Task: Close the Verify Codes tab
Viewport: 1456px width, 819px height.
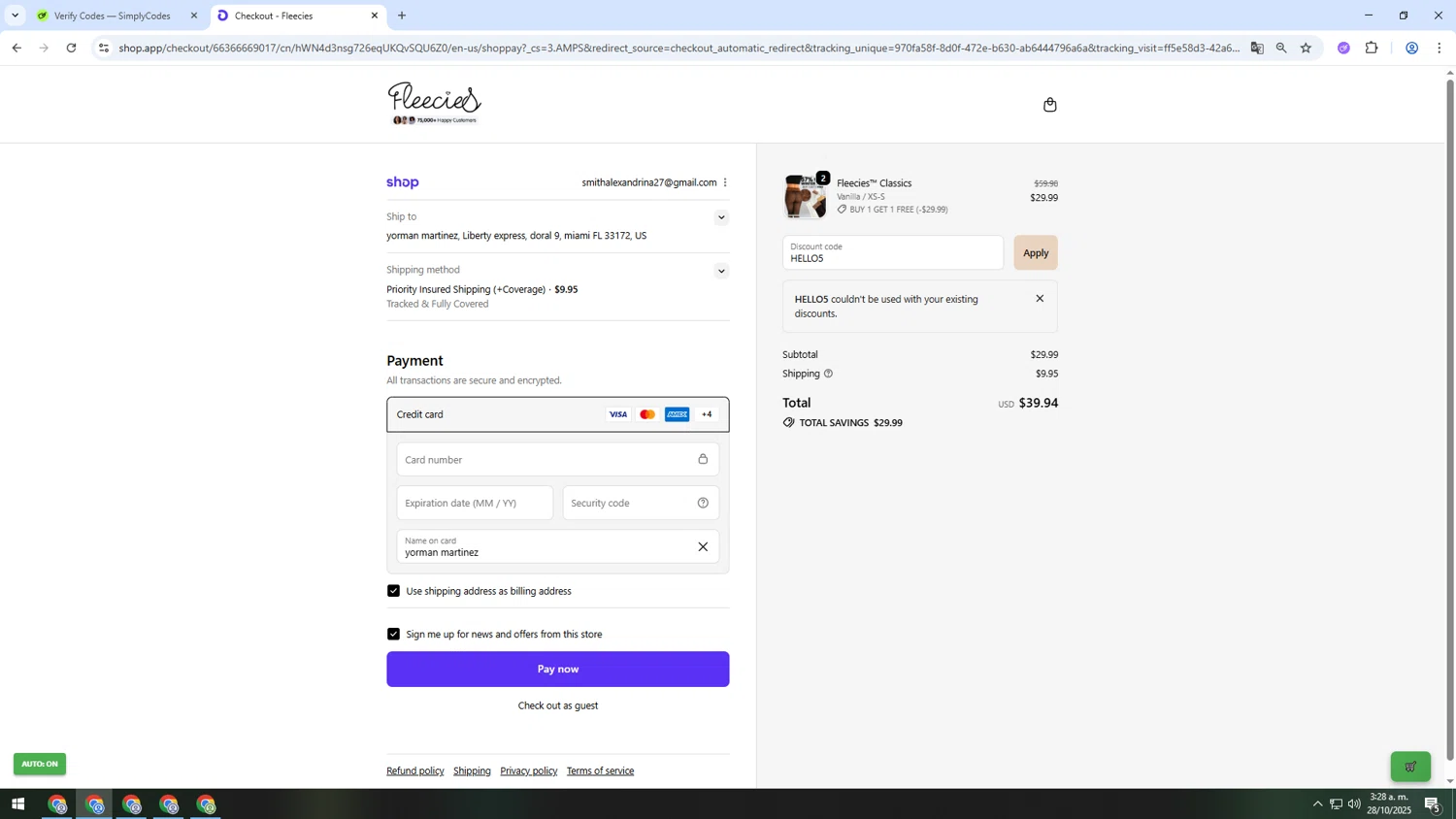Action: 194,16
